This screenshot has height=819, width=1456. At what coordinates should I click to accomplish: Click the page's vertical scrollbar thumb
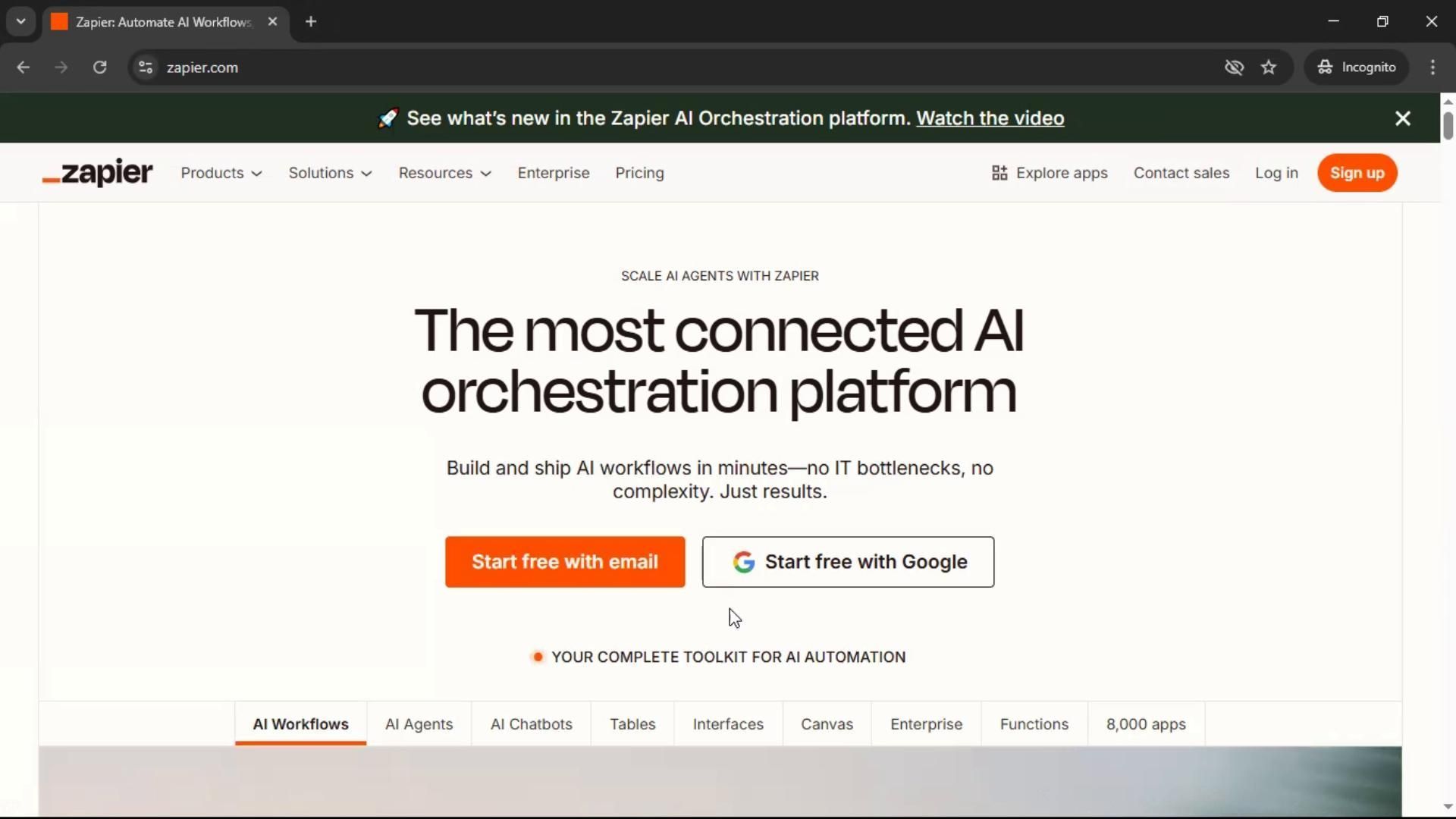coord(1448,125)
